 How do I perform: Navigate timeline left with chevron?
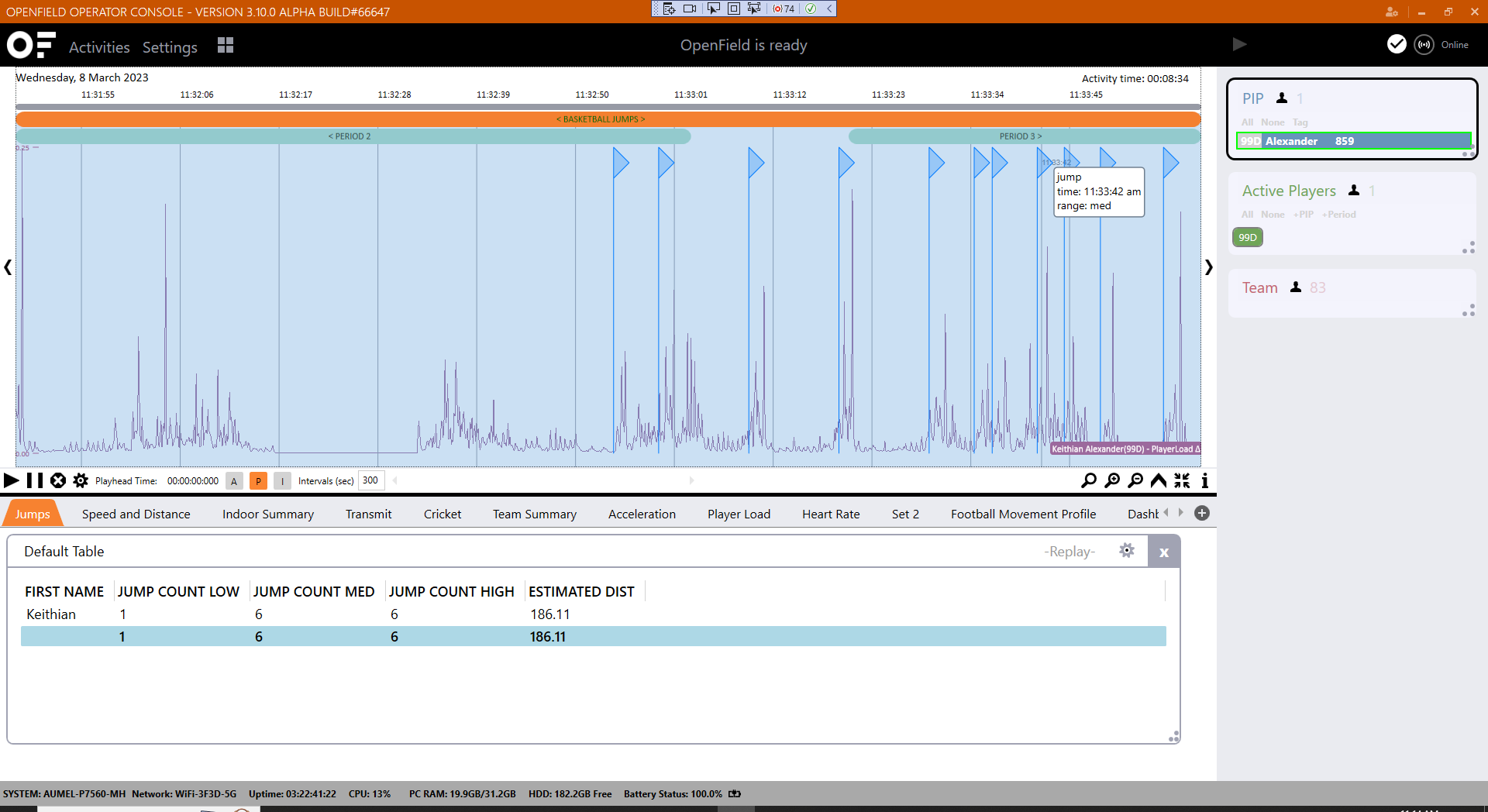(x=8, y=267)
